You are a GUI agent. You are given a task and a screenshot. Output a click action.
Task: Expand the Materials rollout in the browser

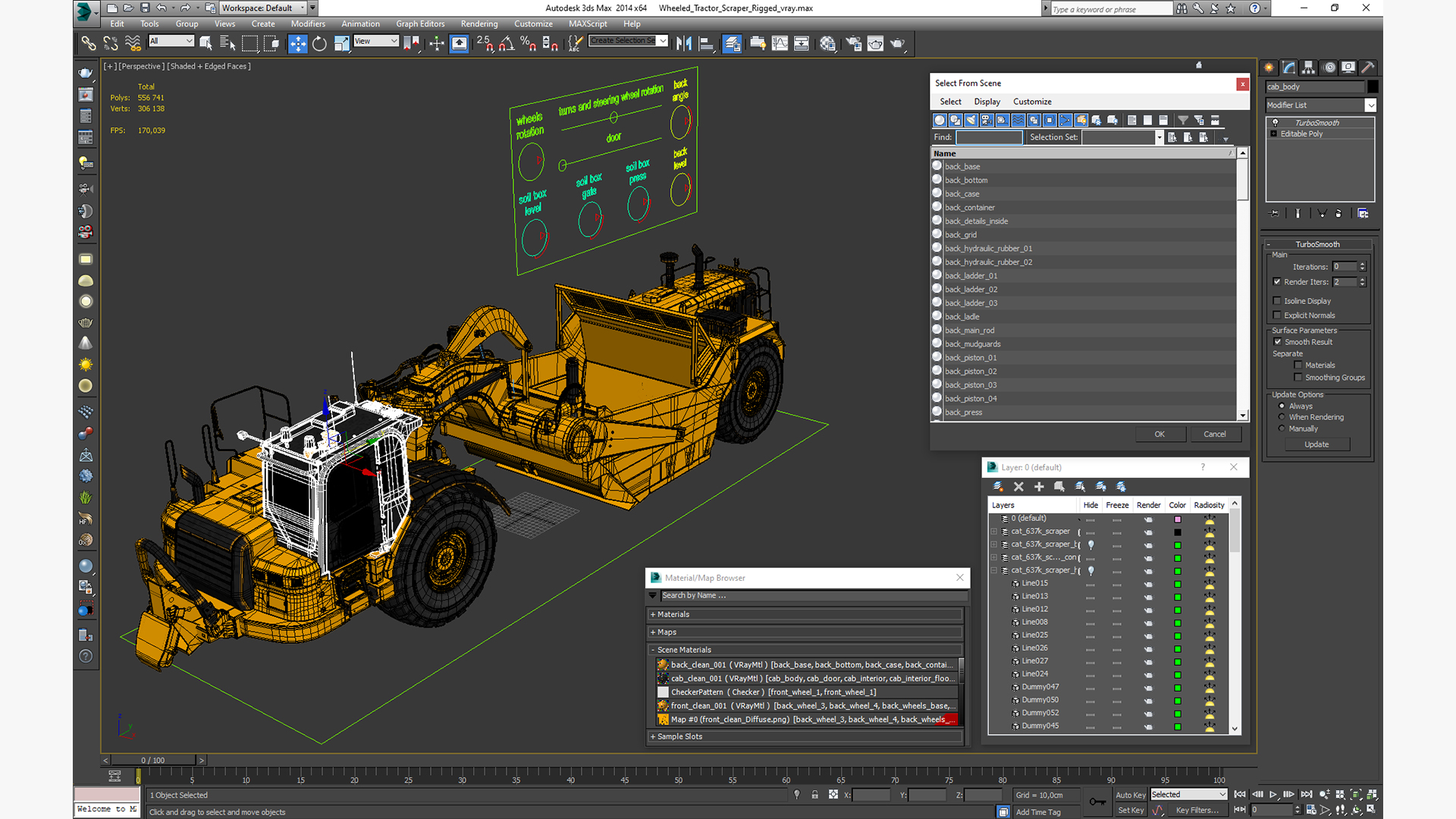pos(673,614)
